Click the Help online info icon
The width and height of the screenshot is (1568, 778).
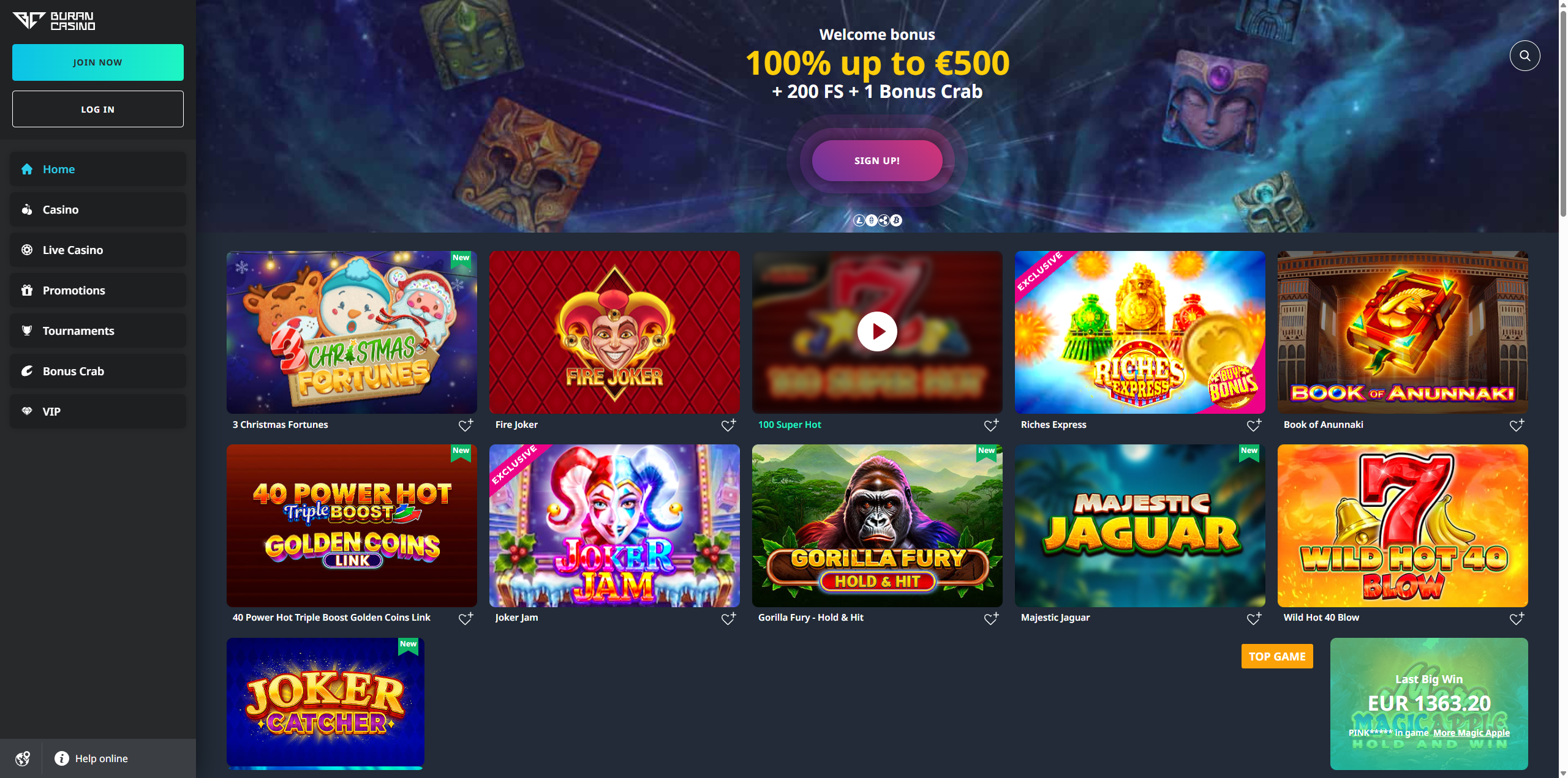[x=62, y=758]
